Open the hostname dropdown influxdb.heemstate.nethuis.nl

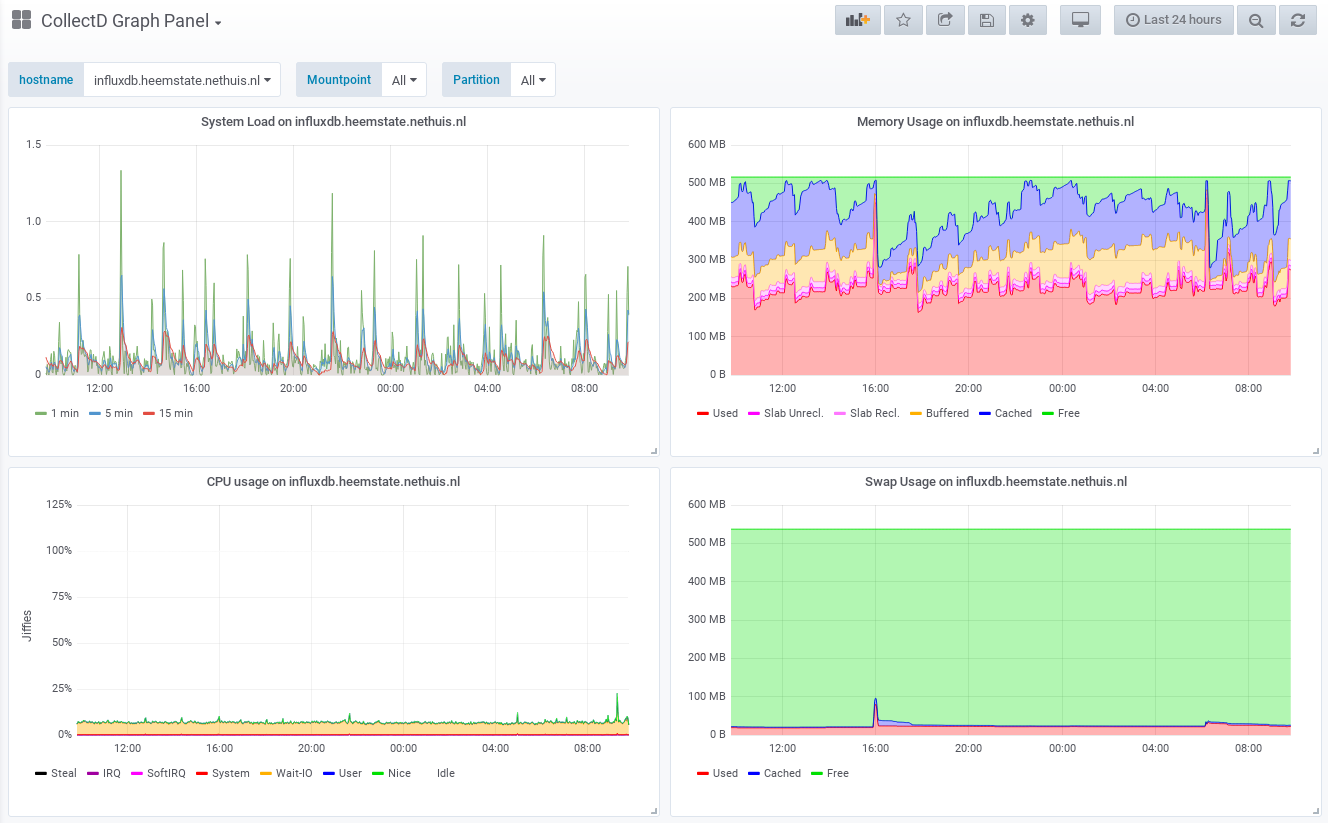[182, 80]
